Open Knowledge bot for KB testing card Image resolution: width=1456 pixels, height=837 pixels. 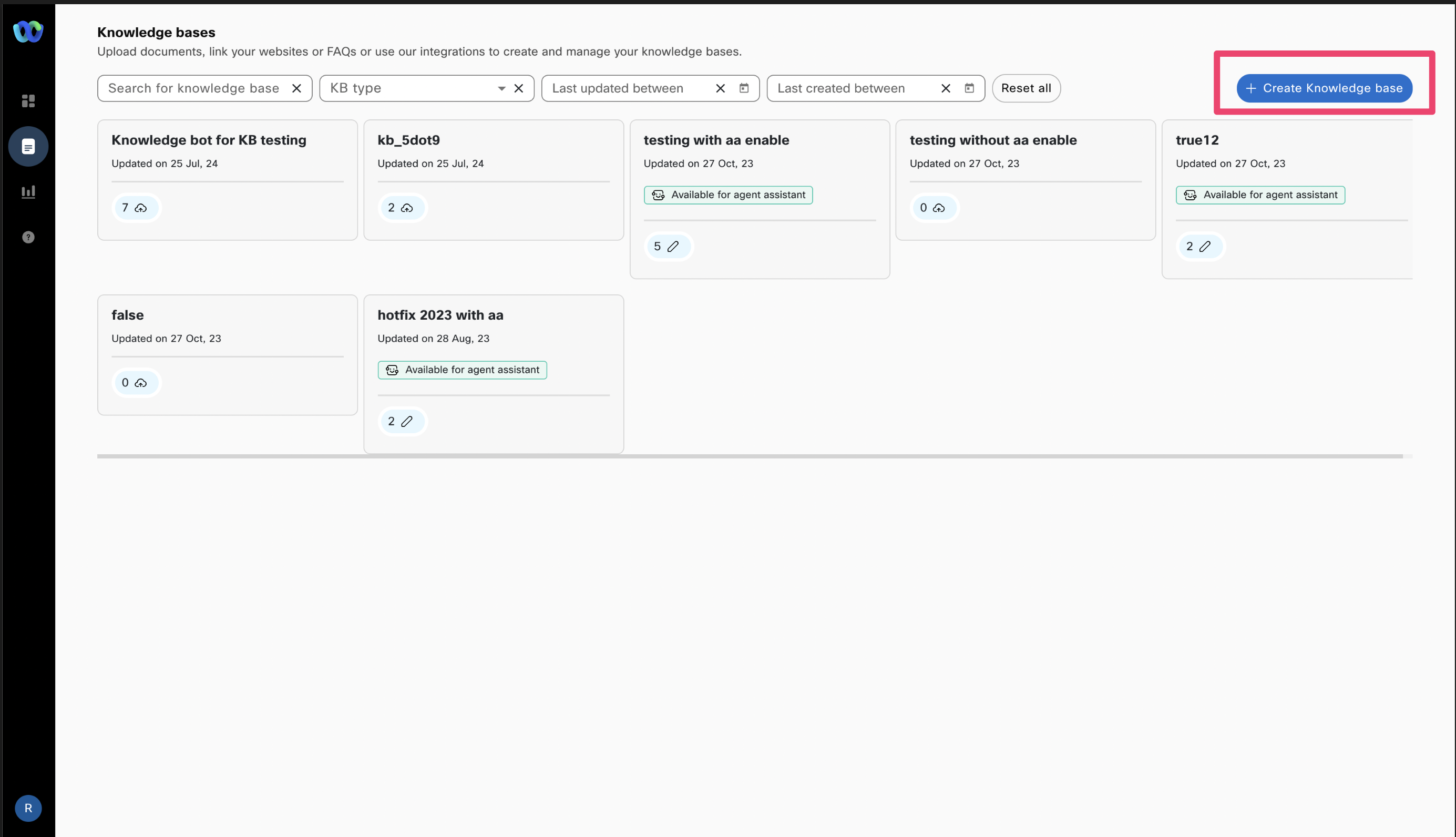[x=227, y=180]
